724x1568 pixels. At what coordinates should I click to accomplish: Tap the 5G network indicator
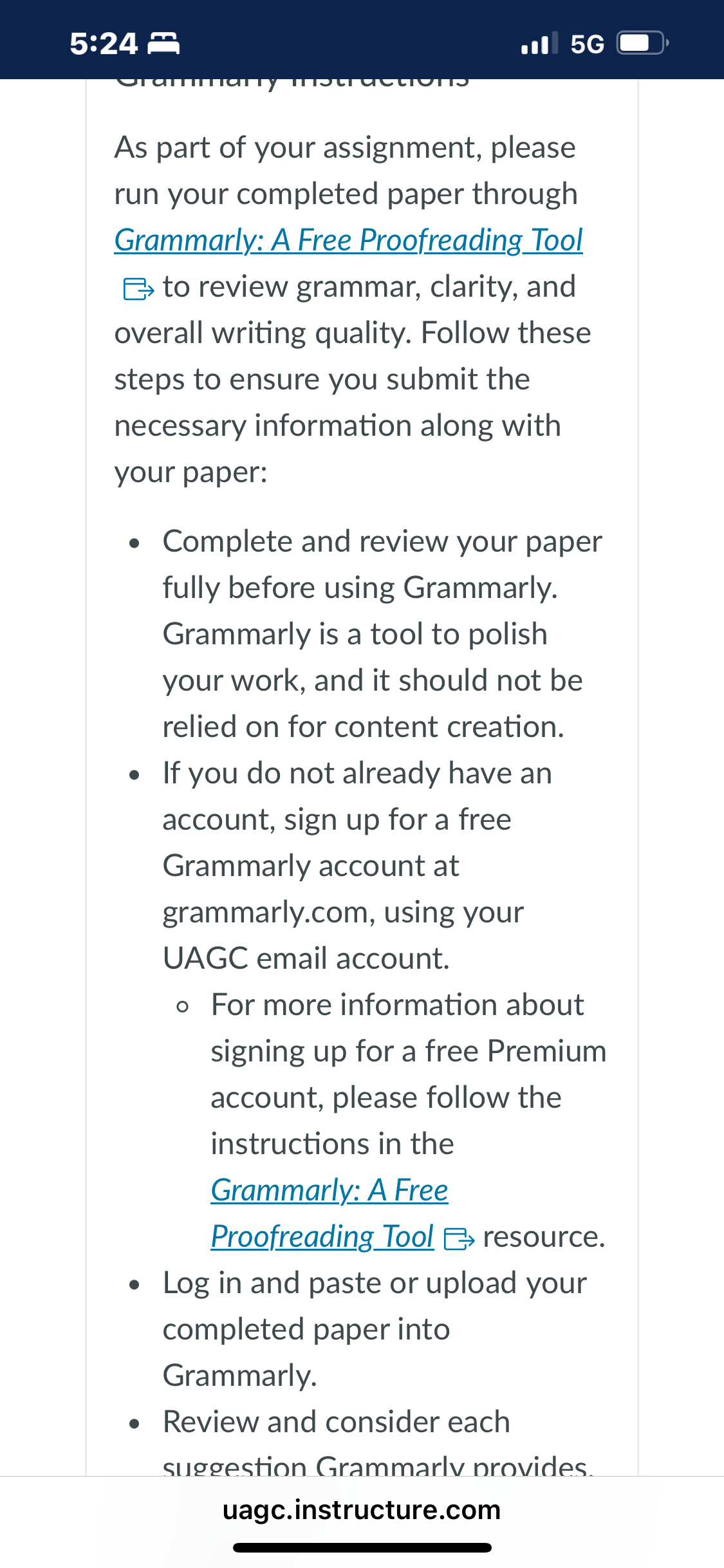(x=587, y=44)
